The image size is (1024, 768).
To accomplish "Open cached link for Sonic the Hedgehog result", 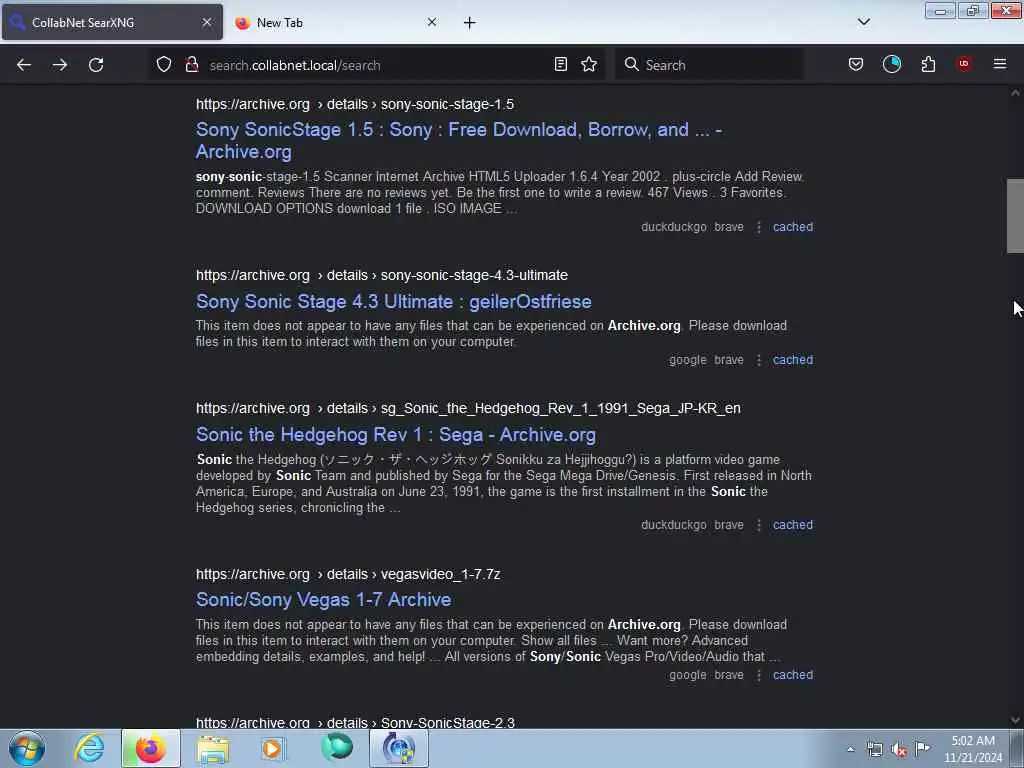I will [x=793, y=525].
